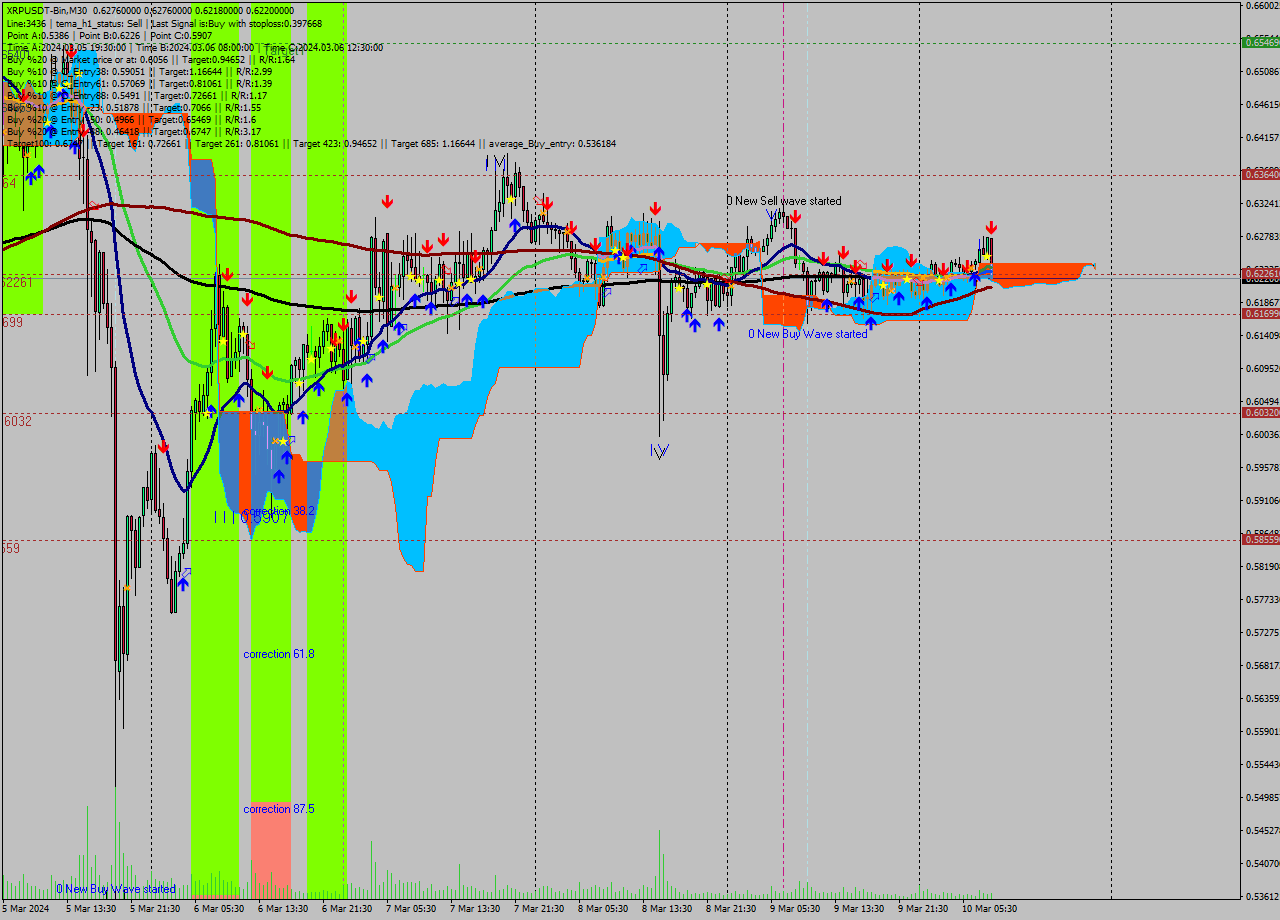The image size is (1280, 920).
Task: Select the '9 Mar 21:30' time axis label
Action: coord(923,909)
